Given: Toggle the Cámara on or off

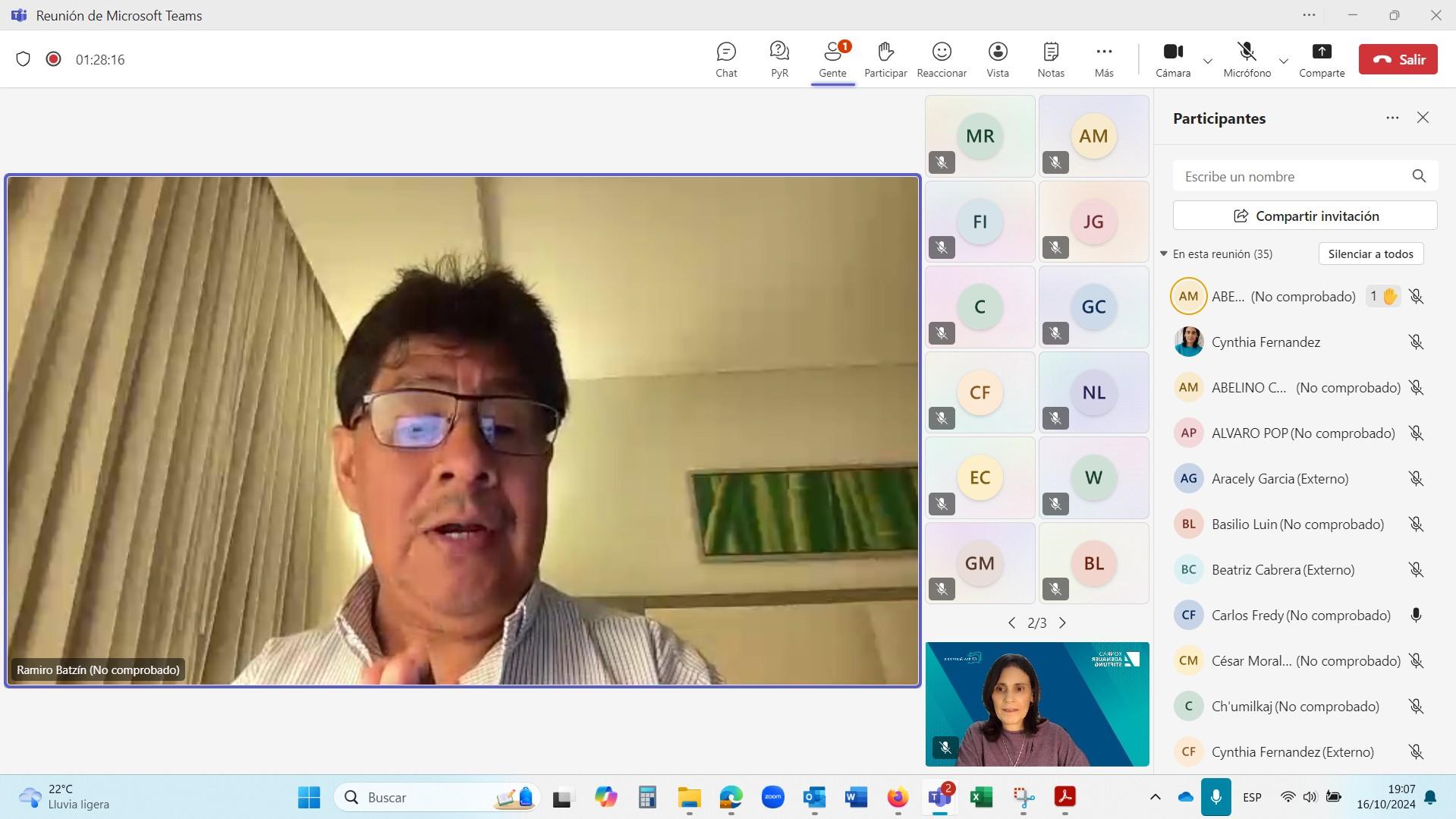Looking at the screenshot, I should [1172, 59].
